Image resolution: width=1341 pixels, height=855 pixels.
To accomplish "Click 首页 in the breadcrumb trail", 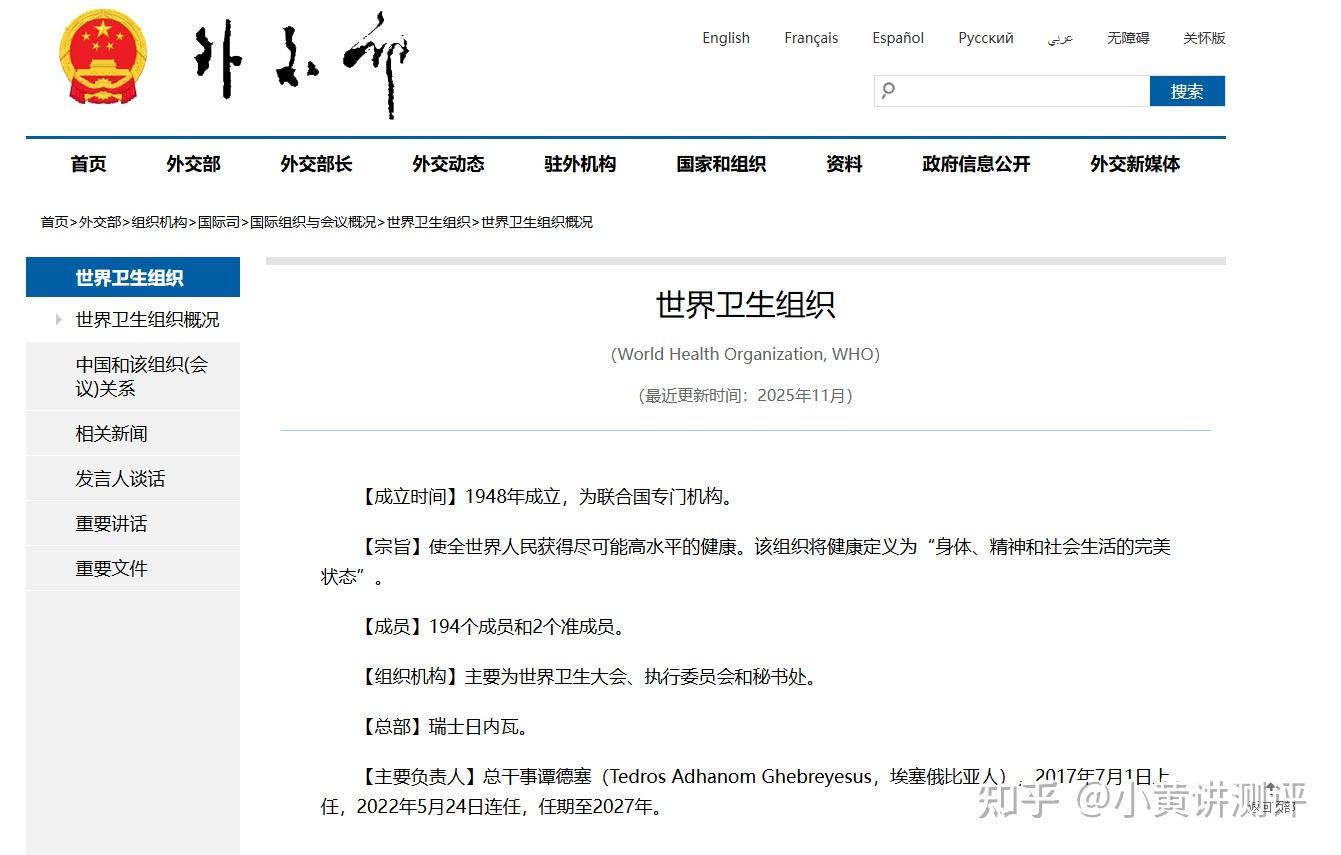I will tap(54, 222).
